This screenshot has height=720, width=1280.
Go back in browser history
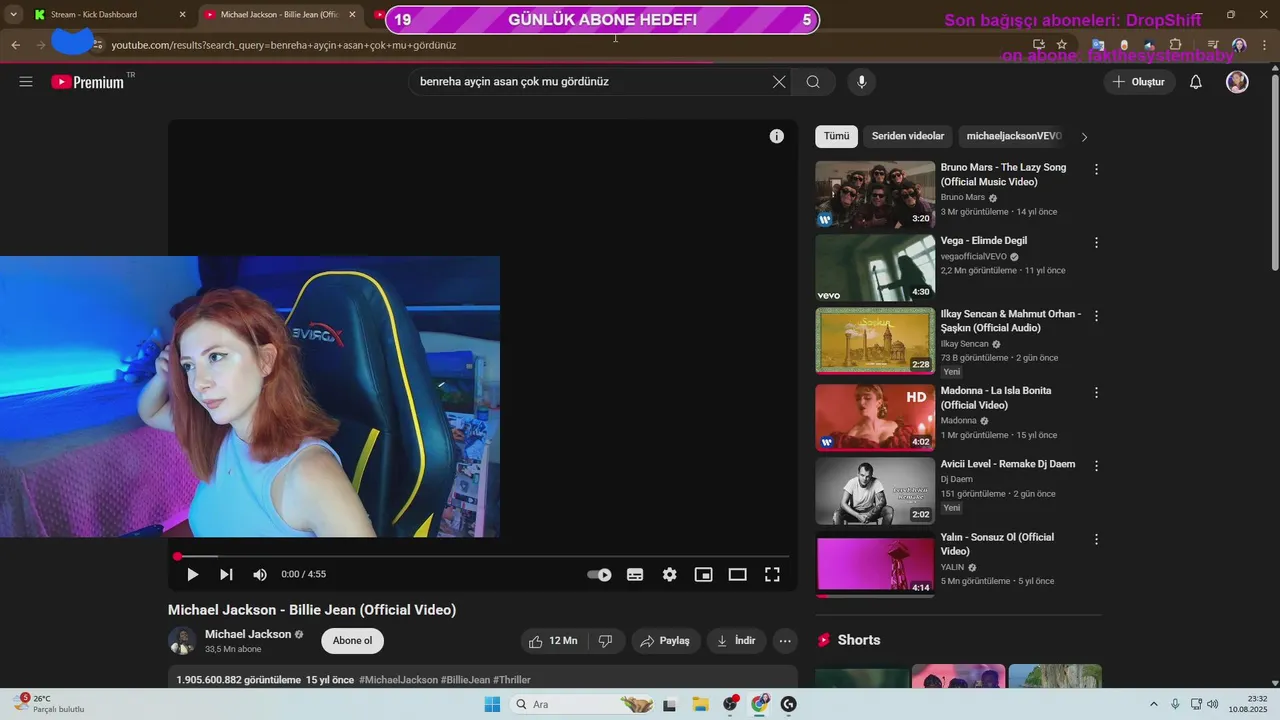(x=16, y=45)
